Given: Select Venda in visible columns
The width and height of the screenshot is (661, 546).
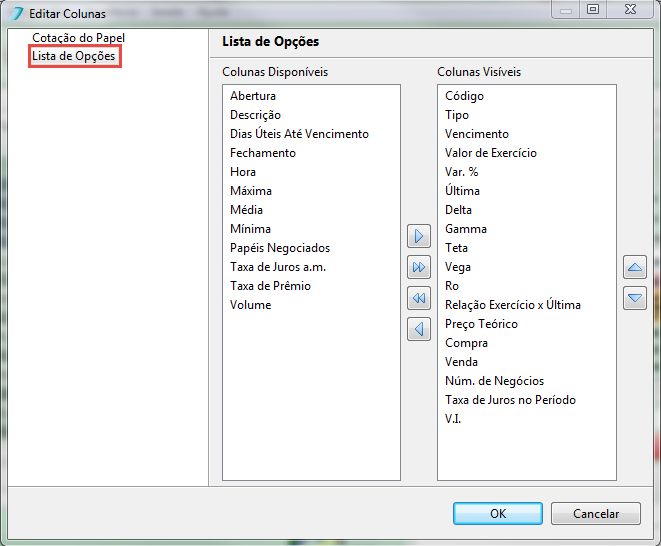Looking at the screenshot, I should (461, 362).
